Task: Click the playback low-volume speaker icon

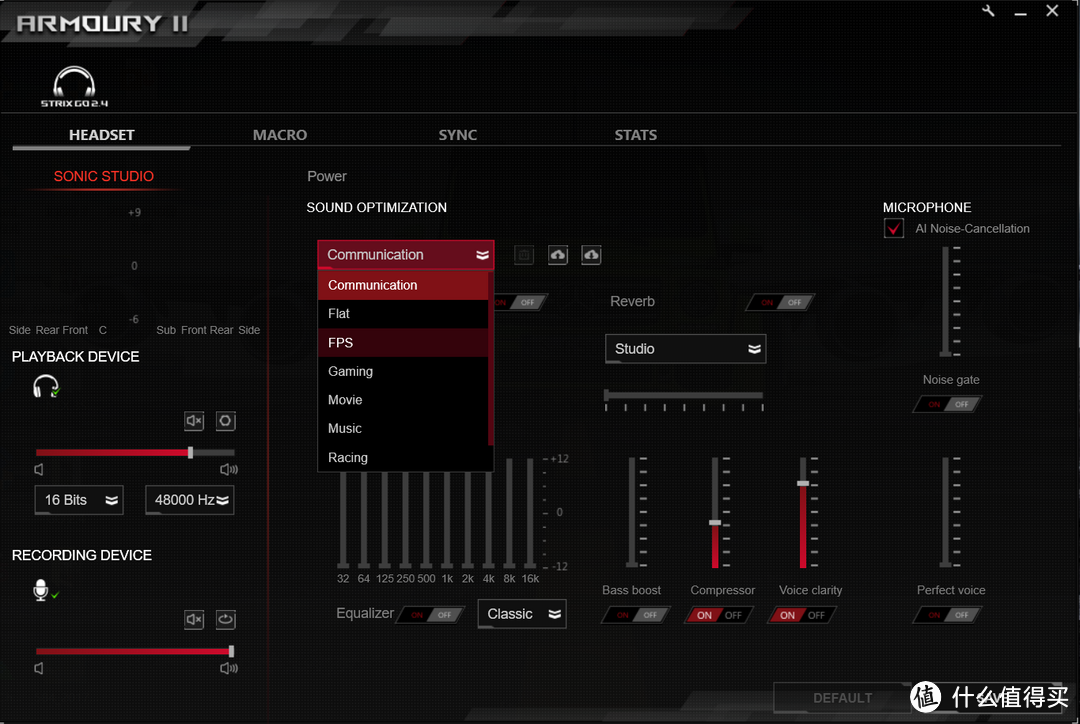Action: (x=39, y=469)
